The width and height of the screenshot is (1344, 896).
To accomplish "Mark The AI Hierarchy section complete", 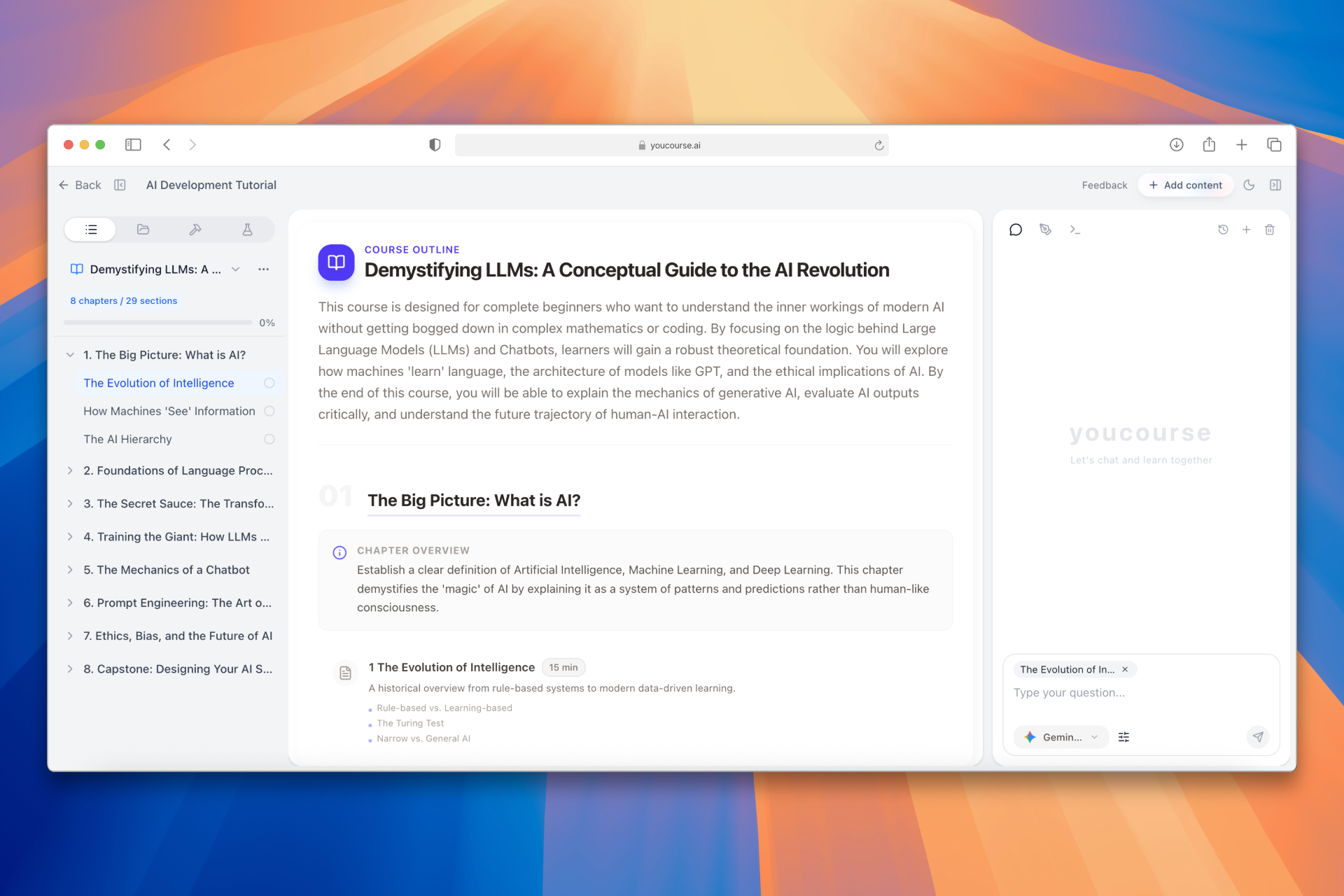I will (269, 439).
